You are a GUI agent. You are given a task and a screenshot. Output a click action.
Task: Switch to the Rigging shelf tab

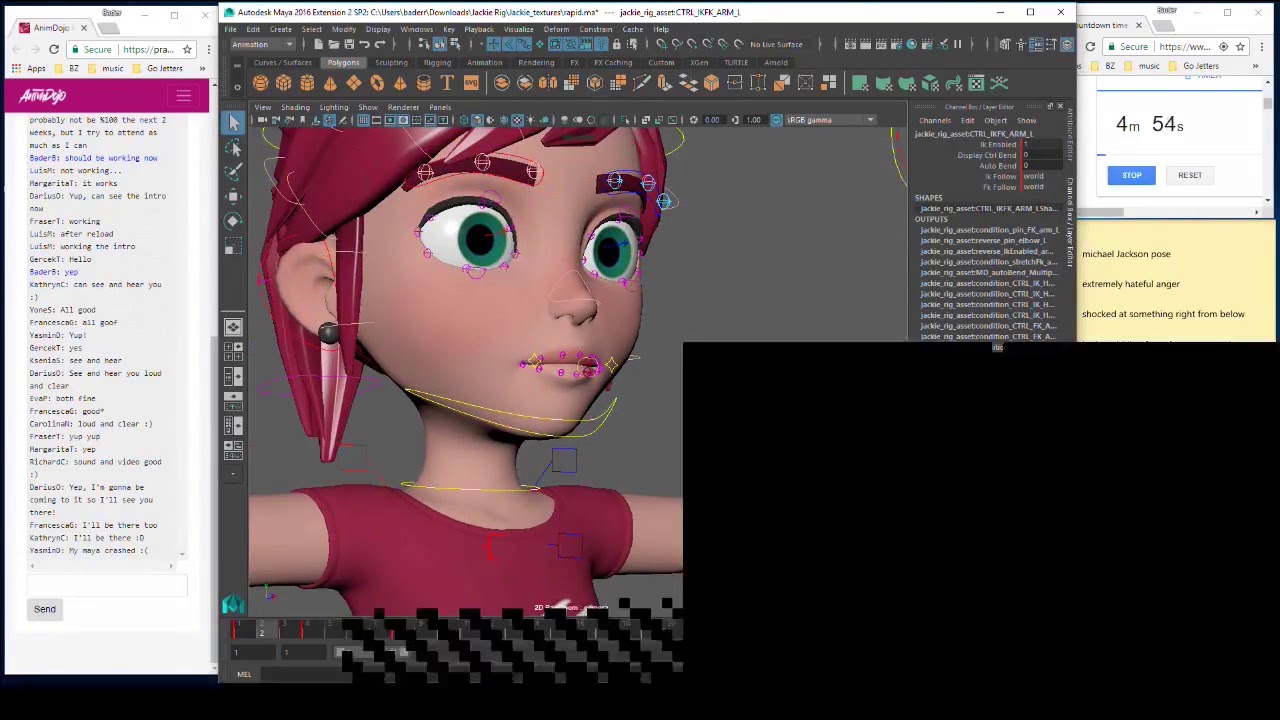[x=437, y=62]
